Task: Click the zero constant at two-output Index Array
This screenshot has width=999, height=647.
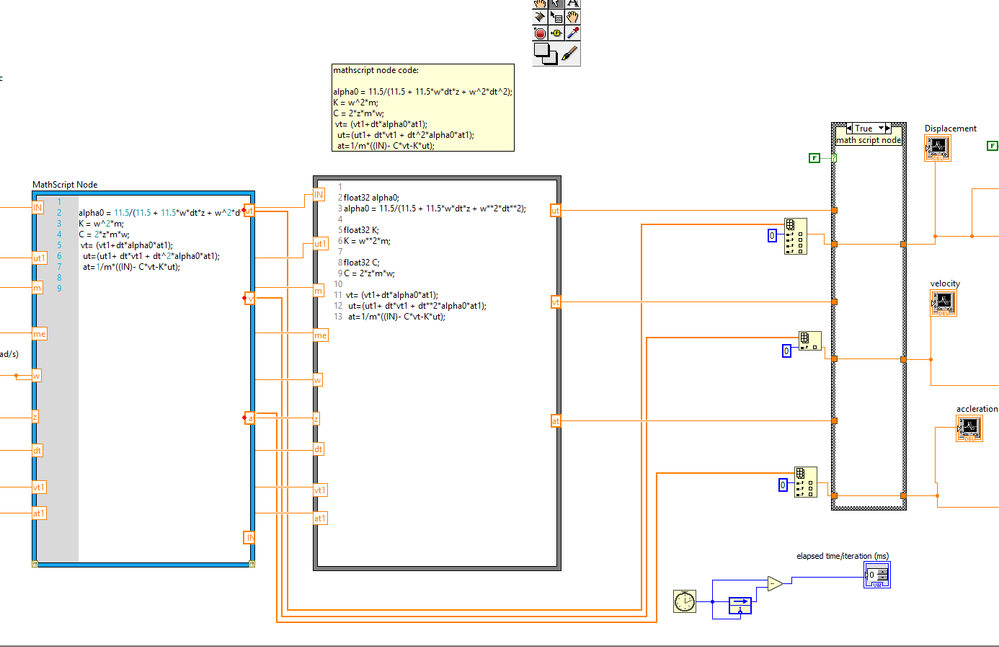Action: [786, 351]
